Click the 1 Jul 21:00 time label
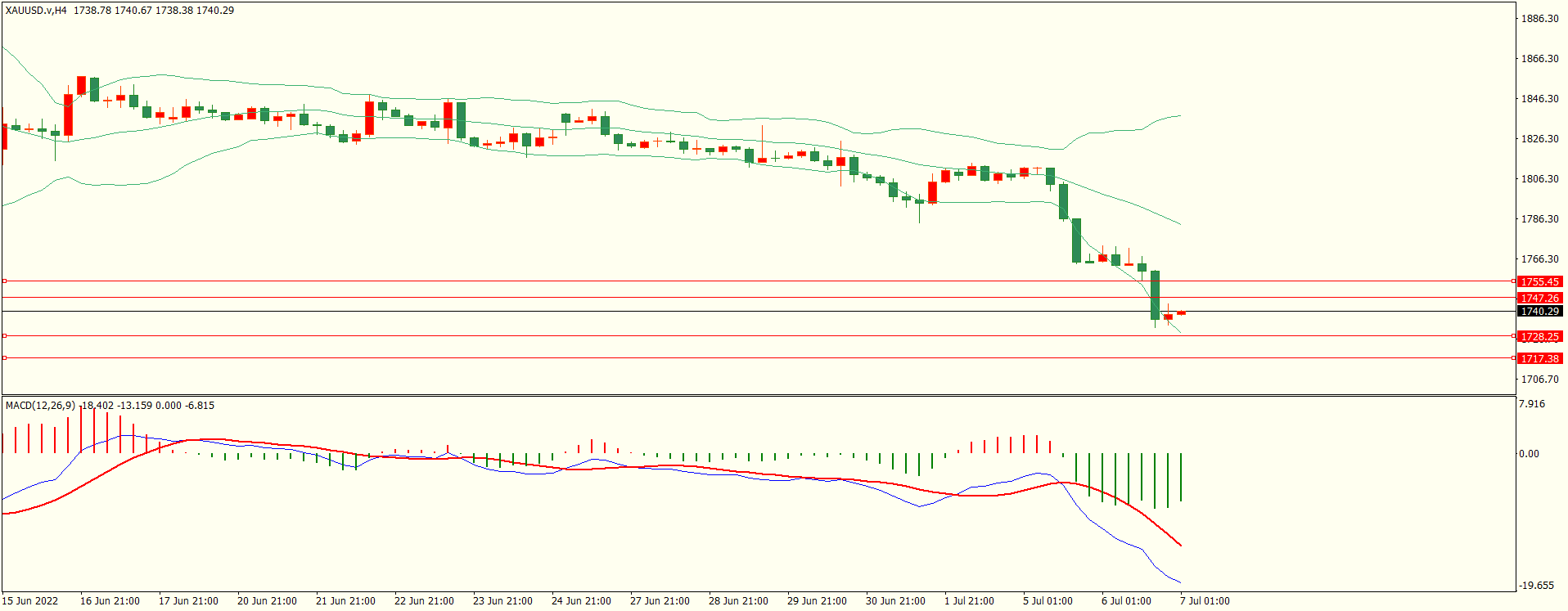Image resolution: width=1568 pixels, height=611 pixels. click(969, 601)
